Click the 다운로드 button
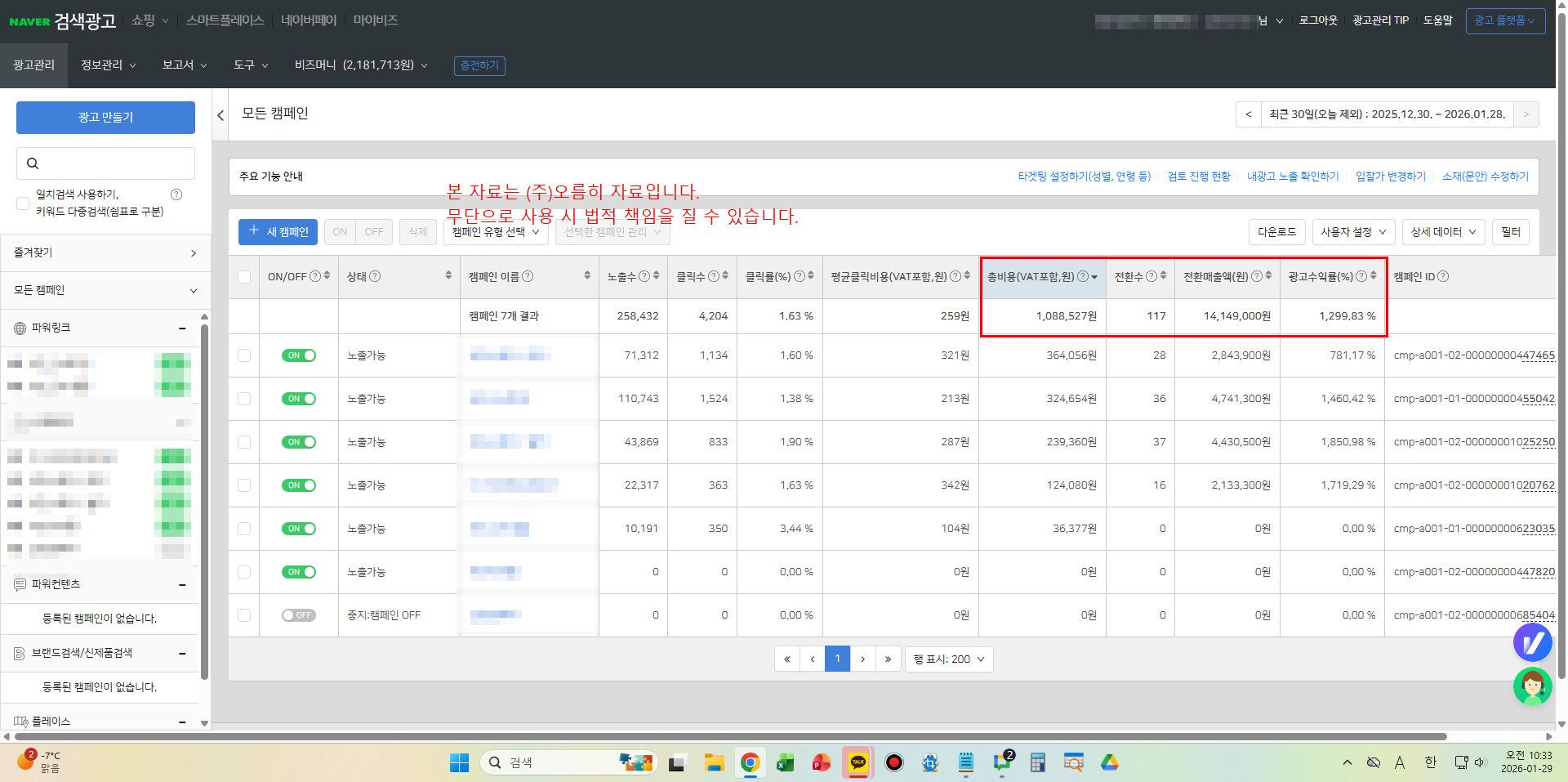This screenshot has width=1568, height=782. coord(1276,232)
